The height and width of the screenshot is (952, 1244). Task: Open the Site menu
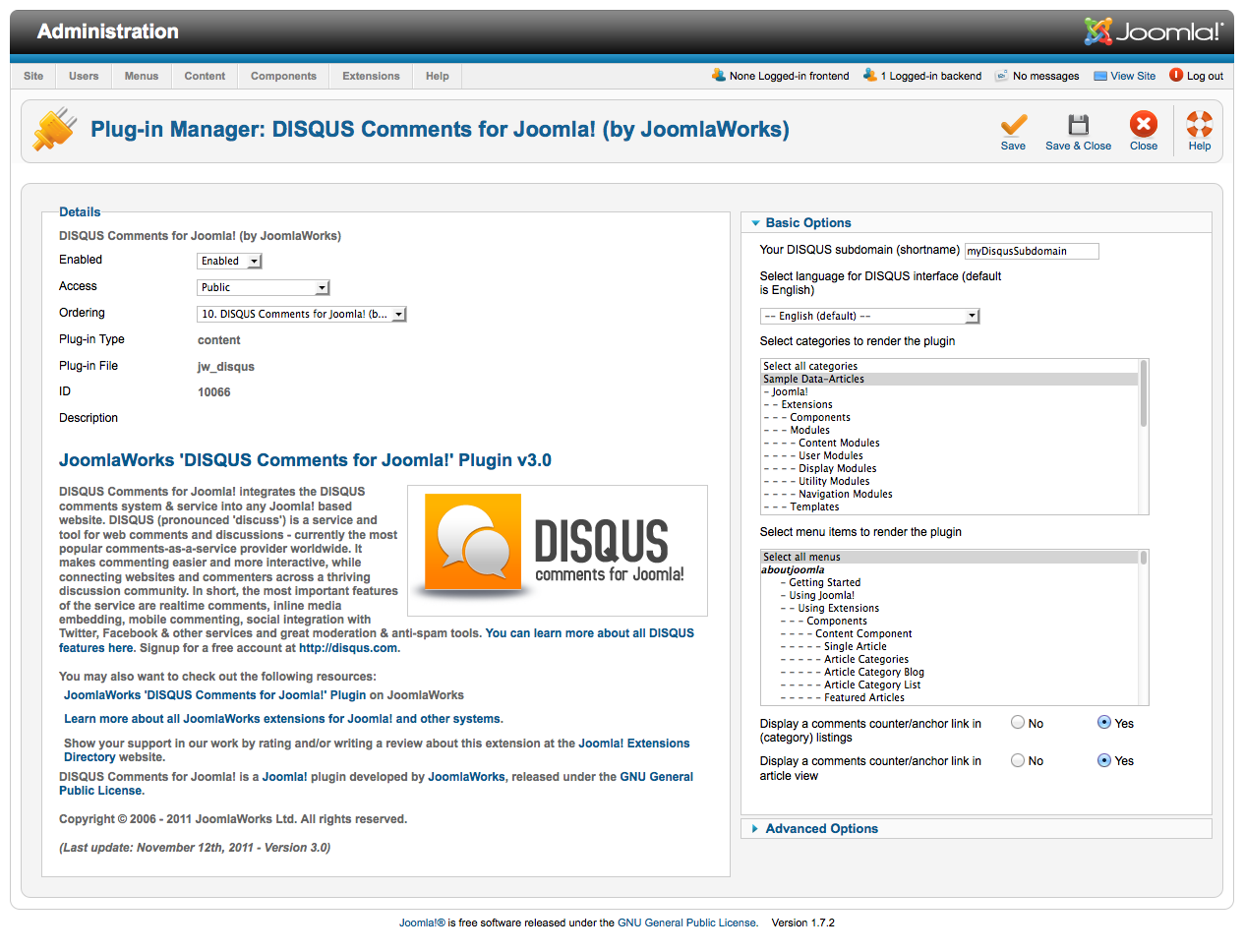pos(33,76)
